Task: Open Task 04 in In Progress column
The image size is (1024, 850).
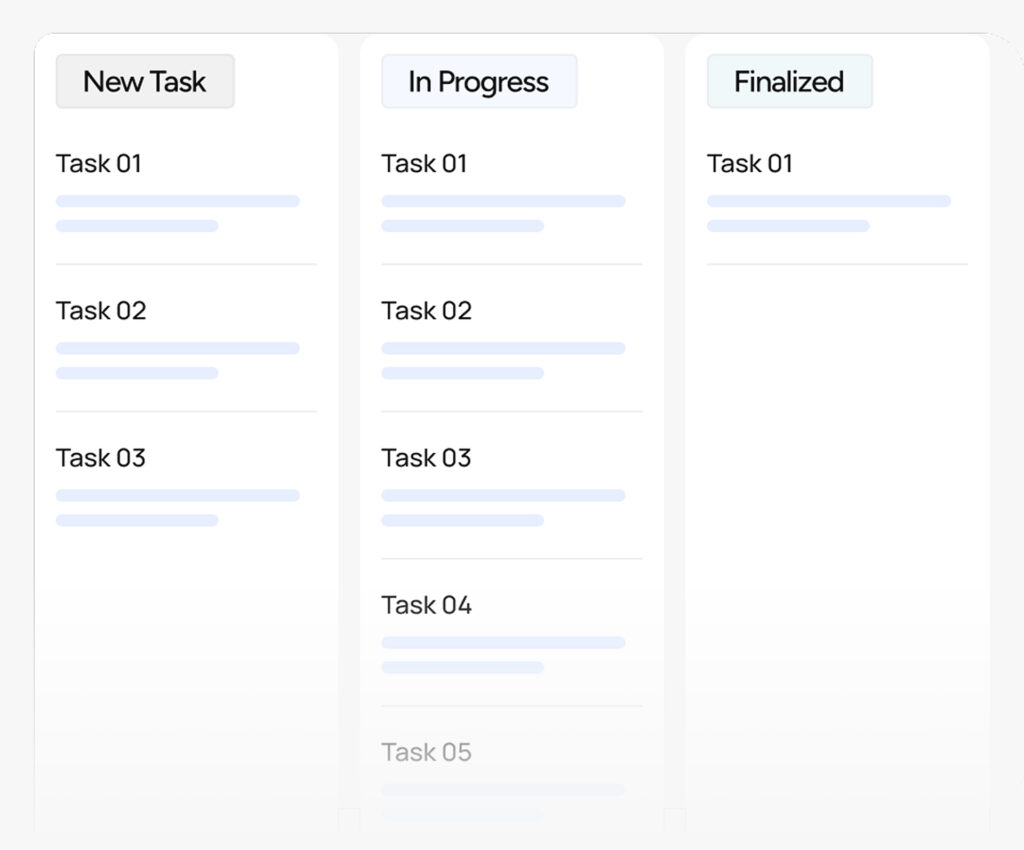Action: 427,605
